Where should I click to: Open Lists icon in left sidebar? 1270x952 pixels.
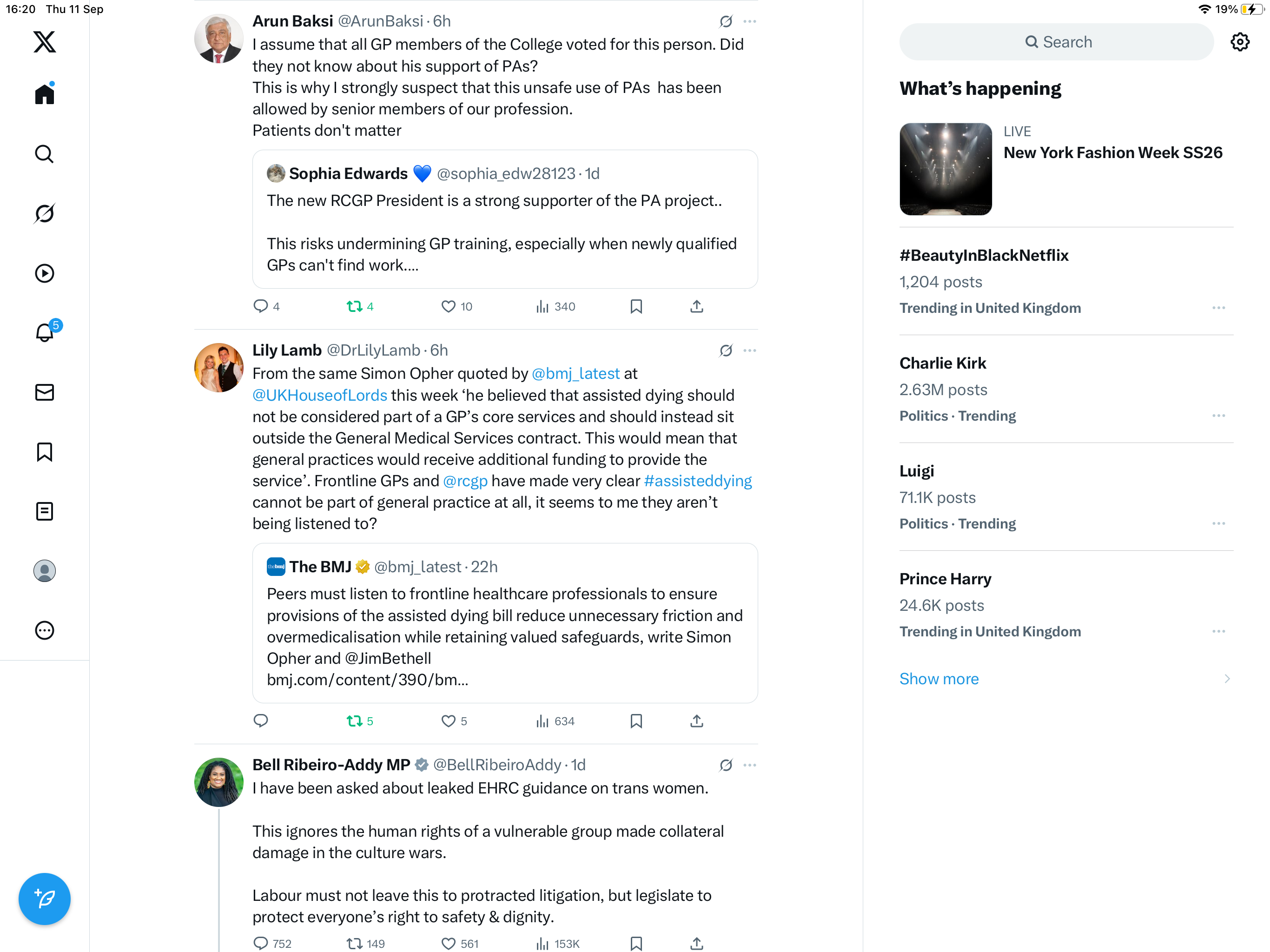click(x=44, y=511)
